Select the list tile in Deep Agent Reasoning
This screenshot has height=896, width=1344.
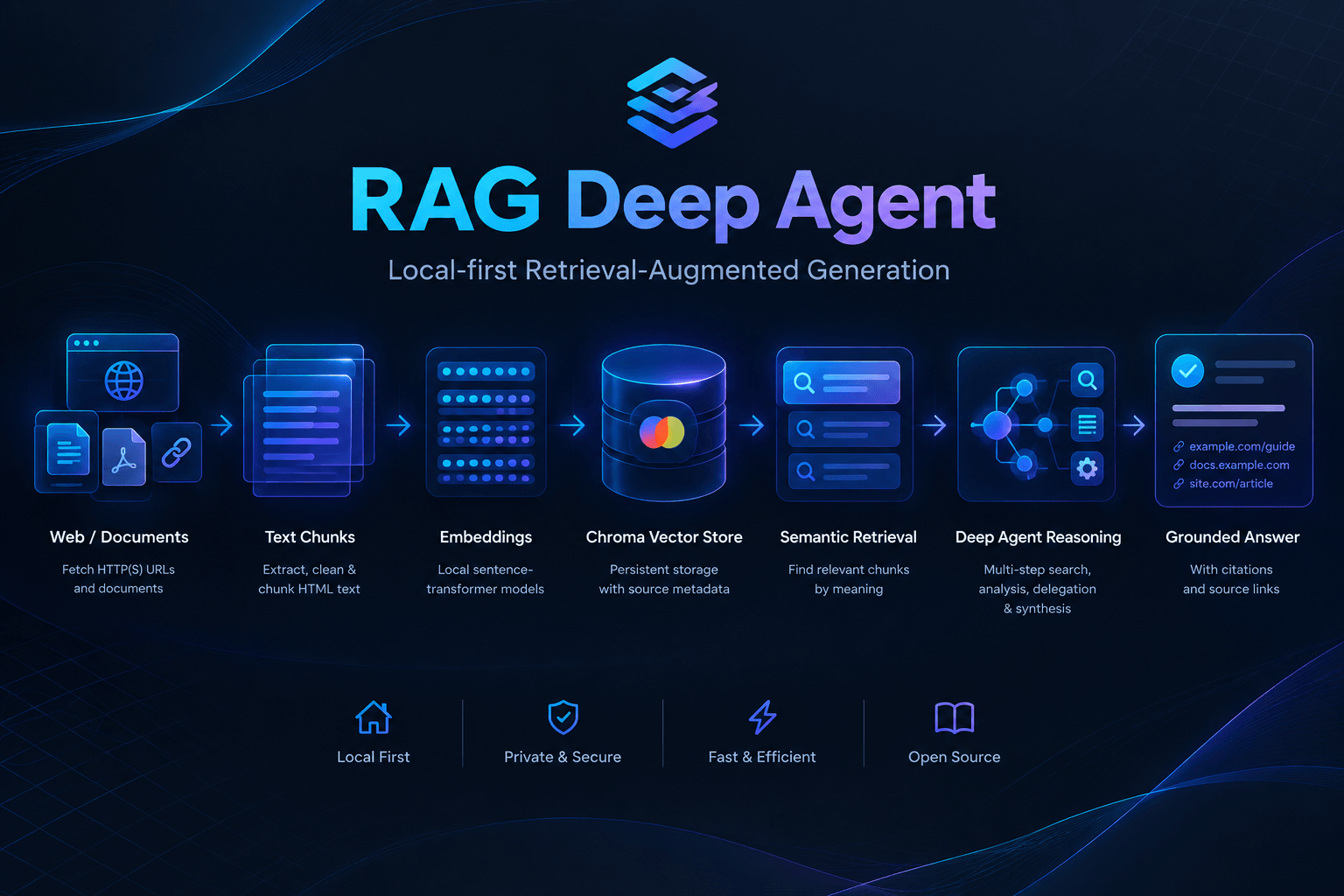pos(1087,425)
